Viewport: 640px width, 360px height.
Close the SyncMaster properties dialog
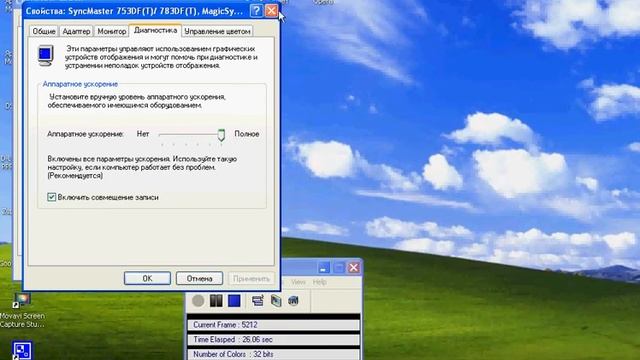(x=271, y=11)
